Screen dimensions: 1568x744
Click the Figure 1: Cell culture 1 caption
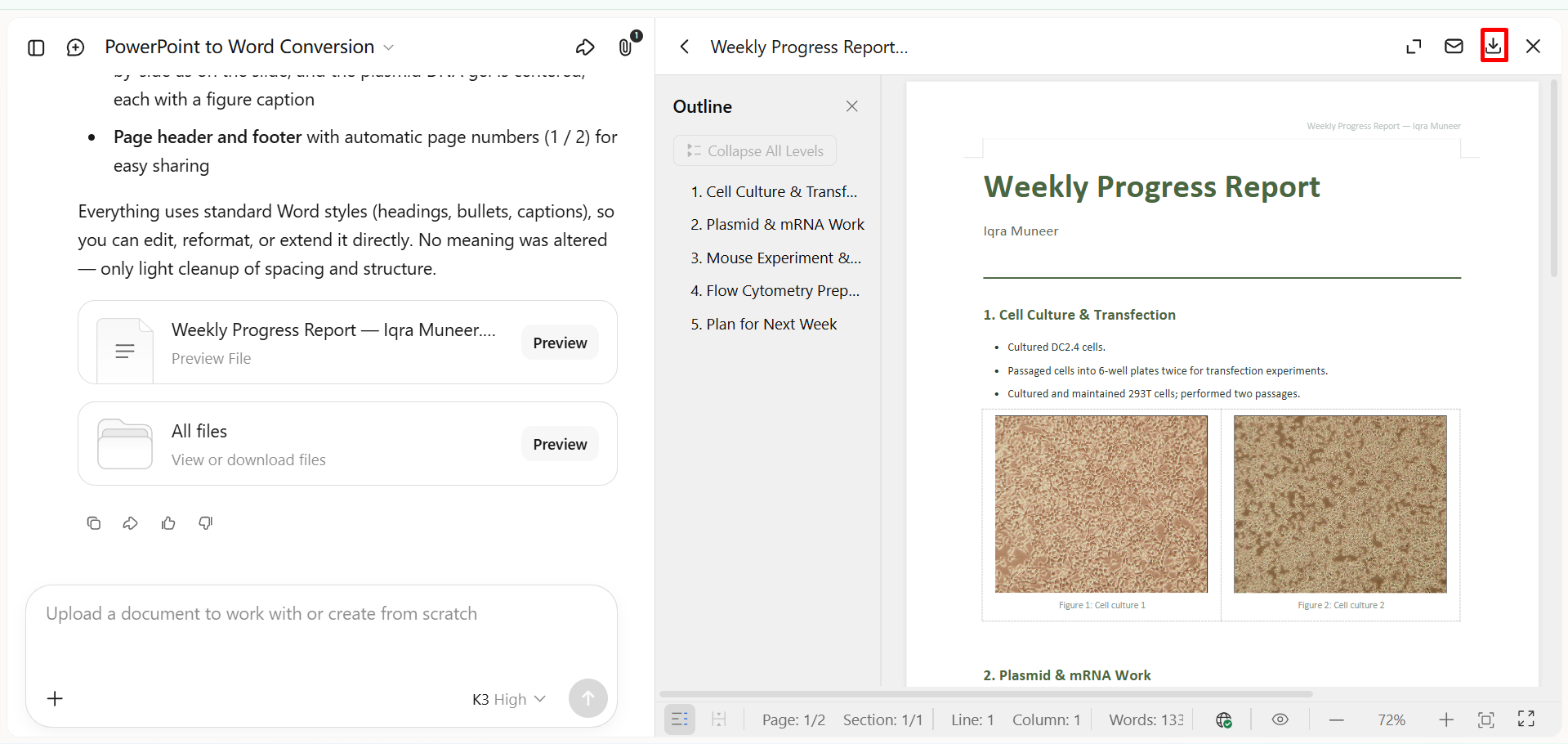[x=1101, y=605]
